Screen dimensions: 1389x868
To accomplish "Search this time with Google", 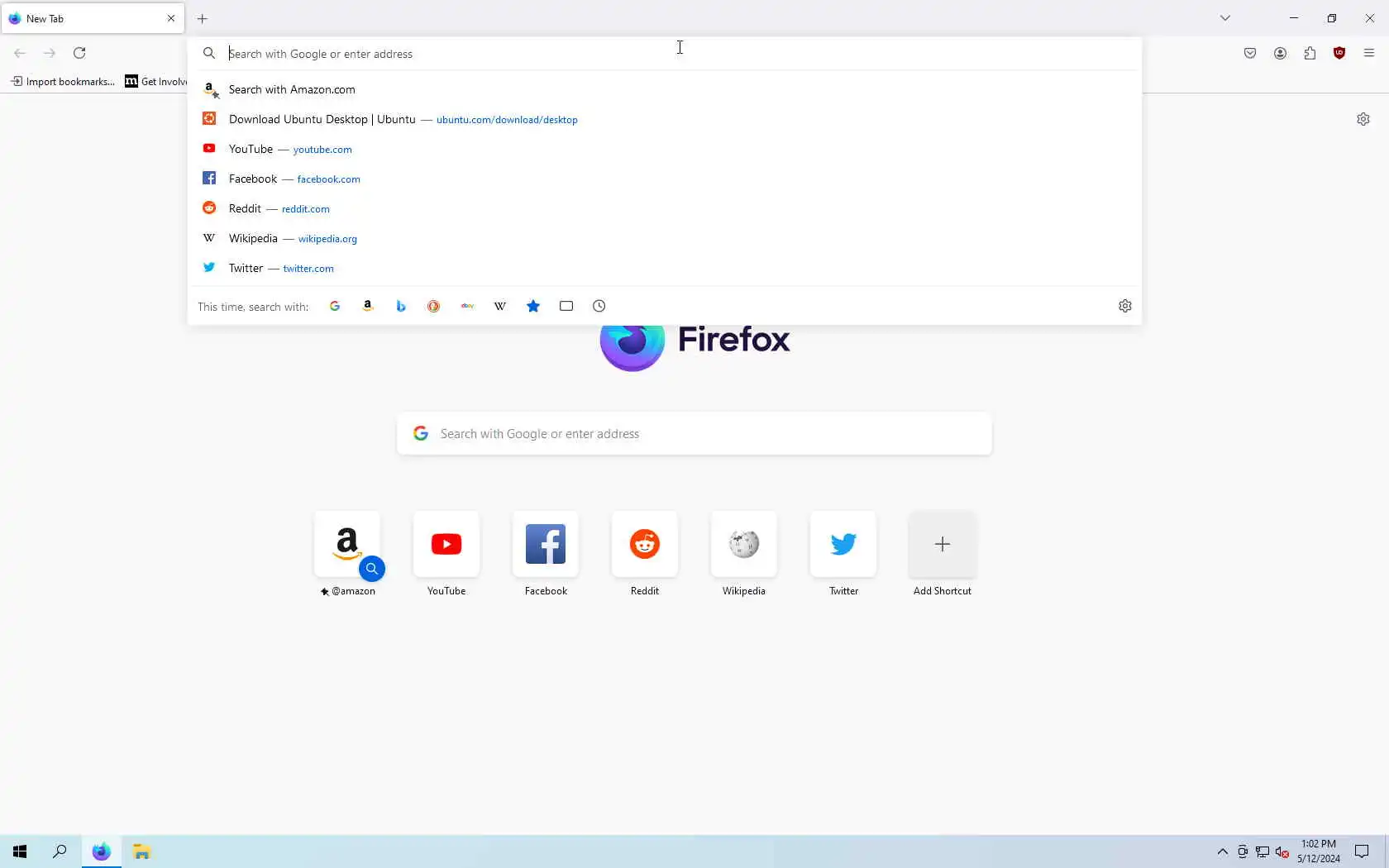I will coord(335,306).
